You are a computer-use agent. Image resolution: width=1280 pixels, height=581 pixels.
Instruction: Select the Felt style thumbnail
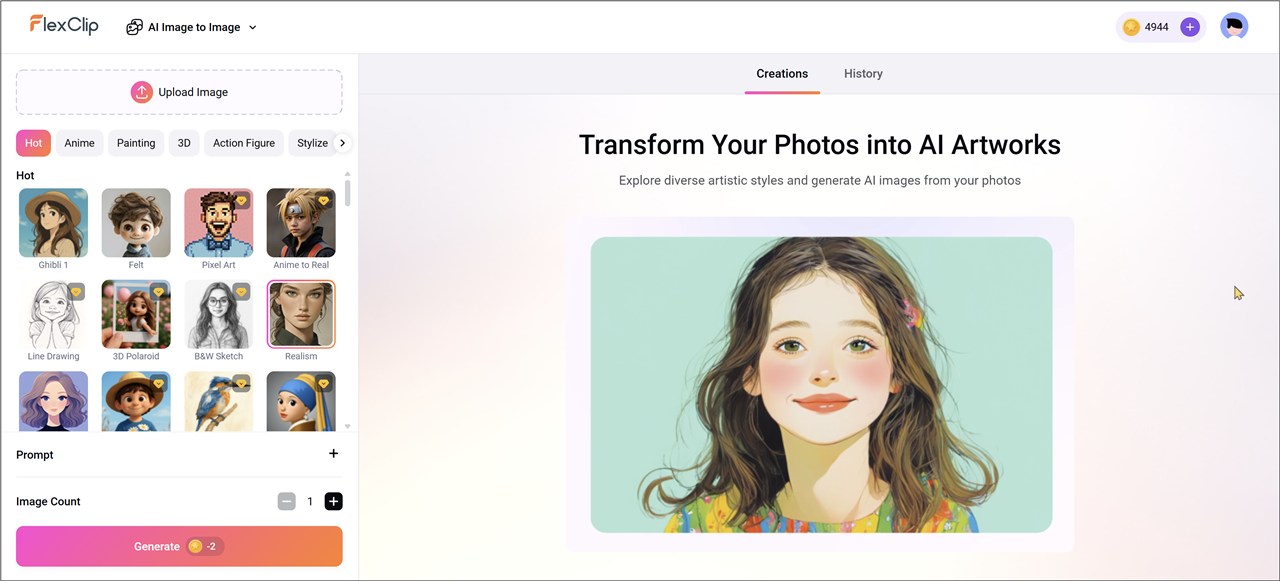136,223
